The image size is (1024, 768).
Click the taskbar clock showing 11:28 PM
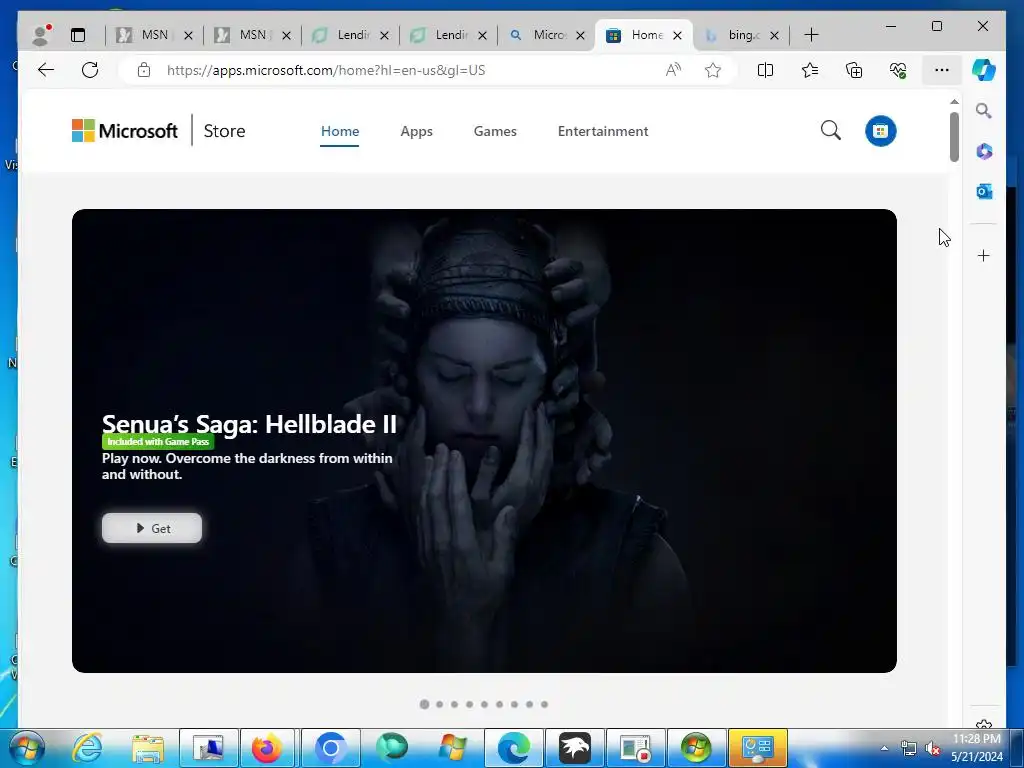tap(976, 748)
